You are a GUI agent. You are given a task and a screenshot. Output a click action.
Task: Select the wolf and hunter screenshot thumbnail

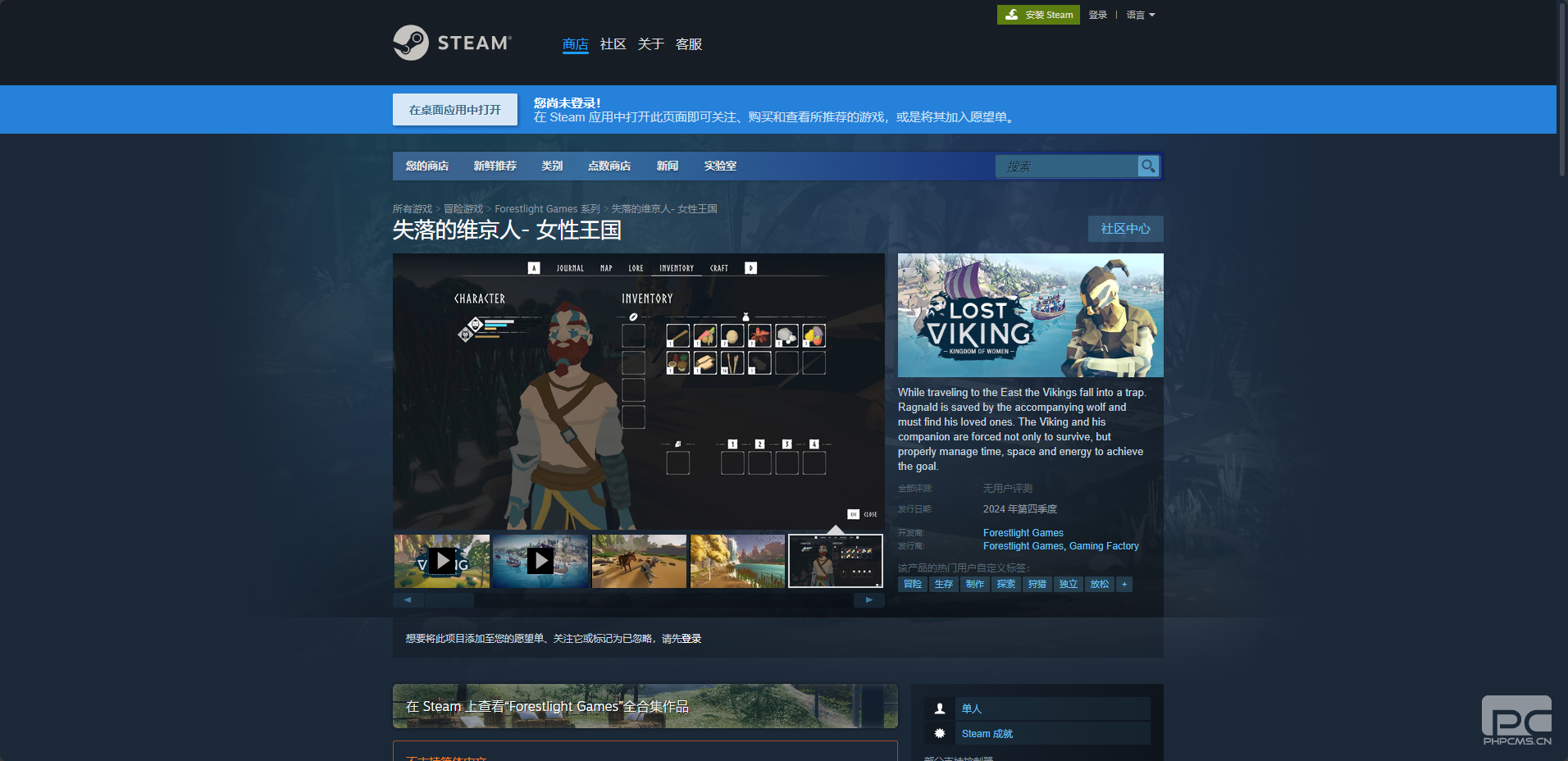tap(639, 561)
